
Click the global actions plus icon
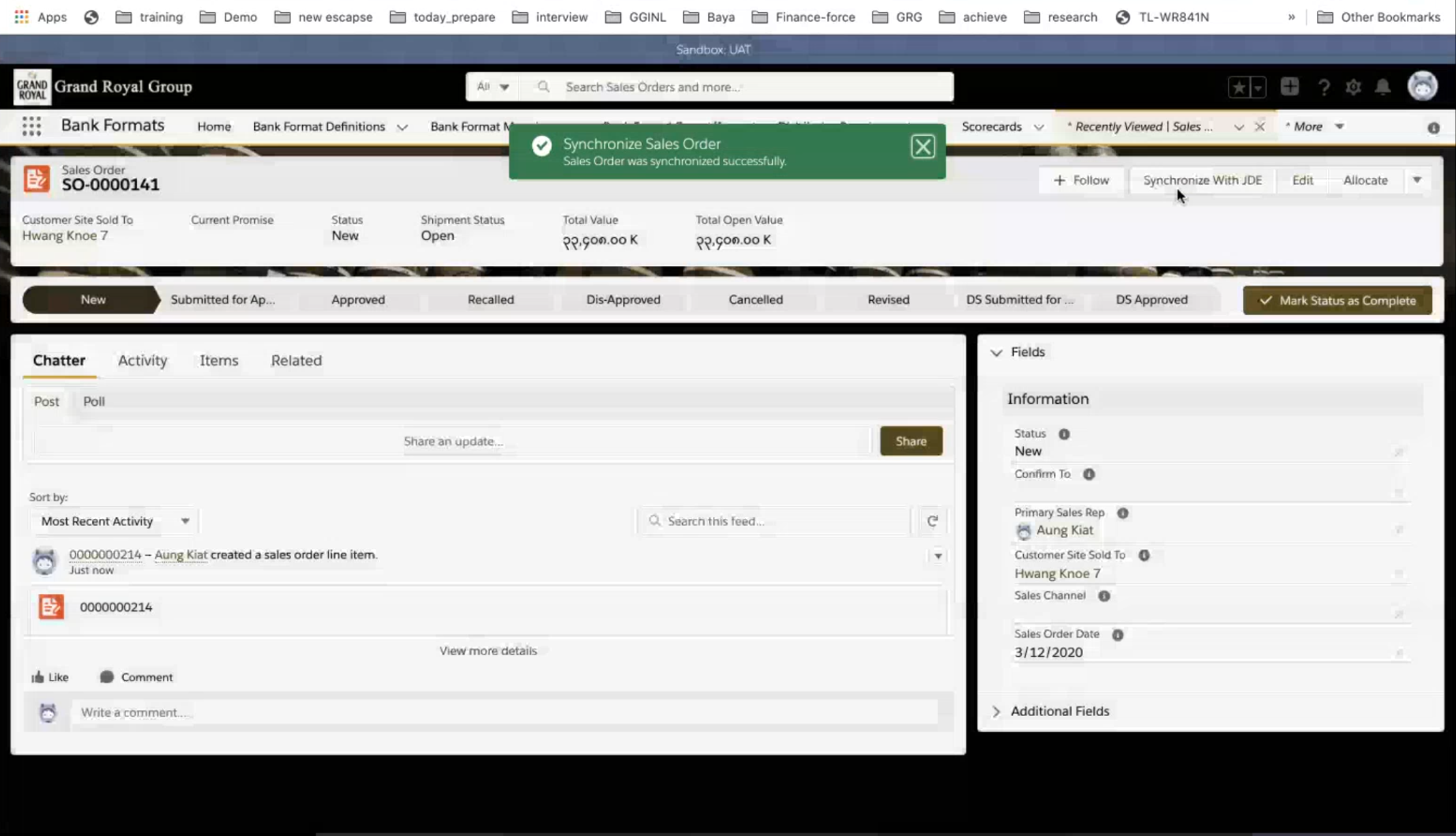coord(1289,87)
